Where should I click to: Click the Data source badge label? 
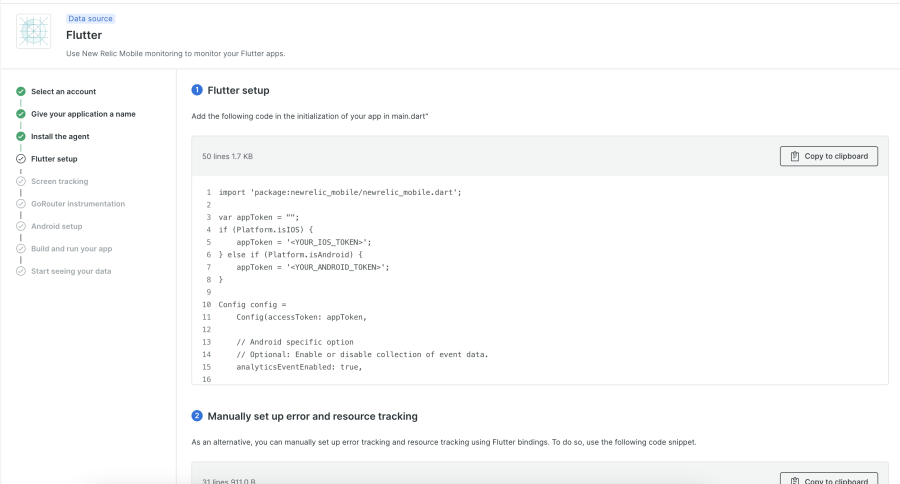tap(90, 18)
